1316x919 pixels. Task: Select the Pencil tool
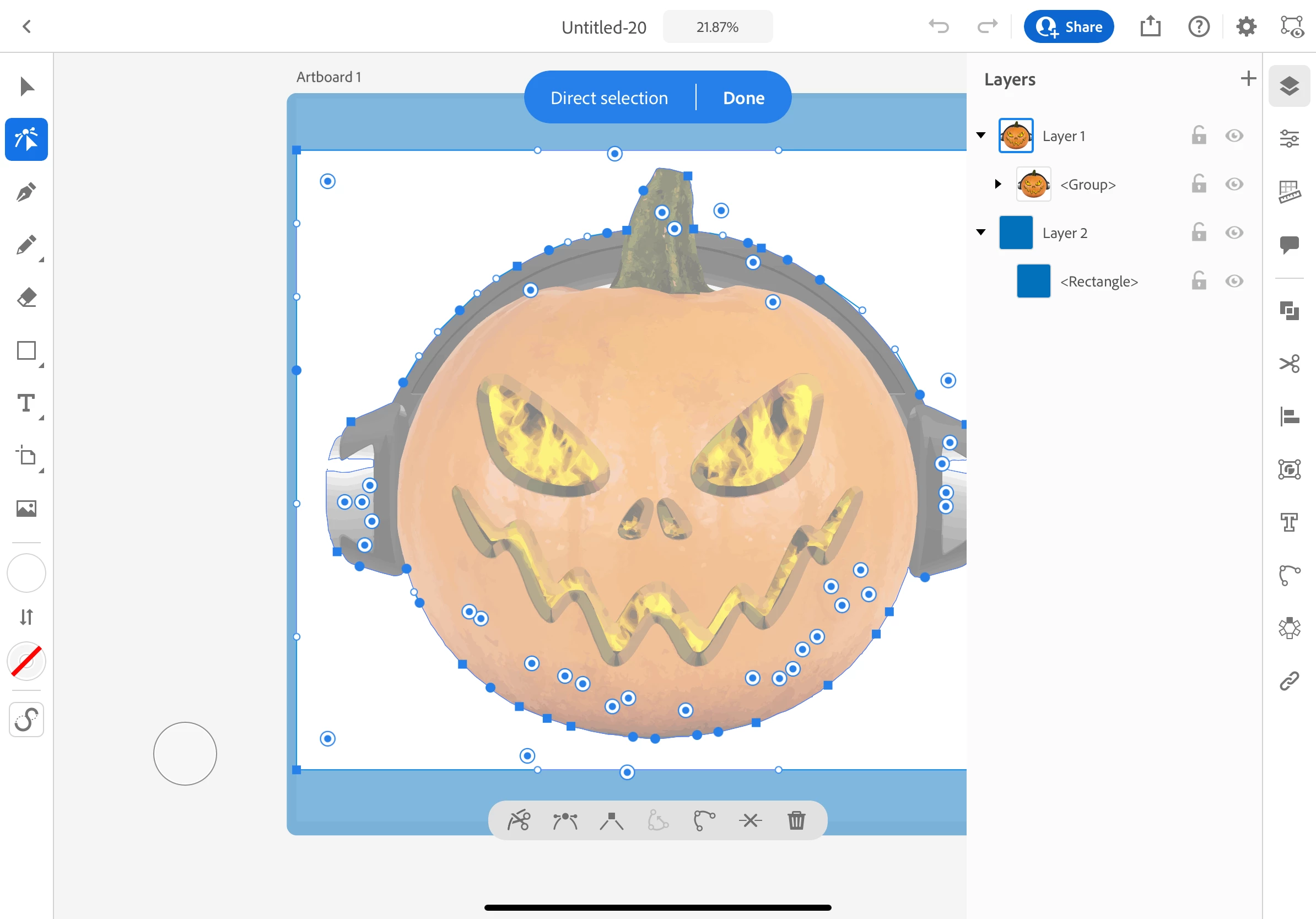pyautogui.click(x=26, y=245)
